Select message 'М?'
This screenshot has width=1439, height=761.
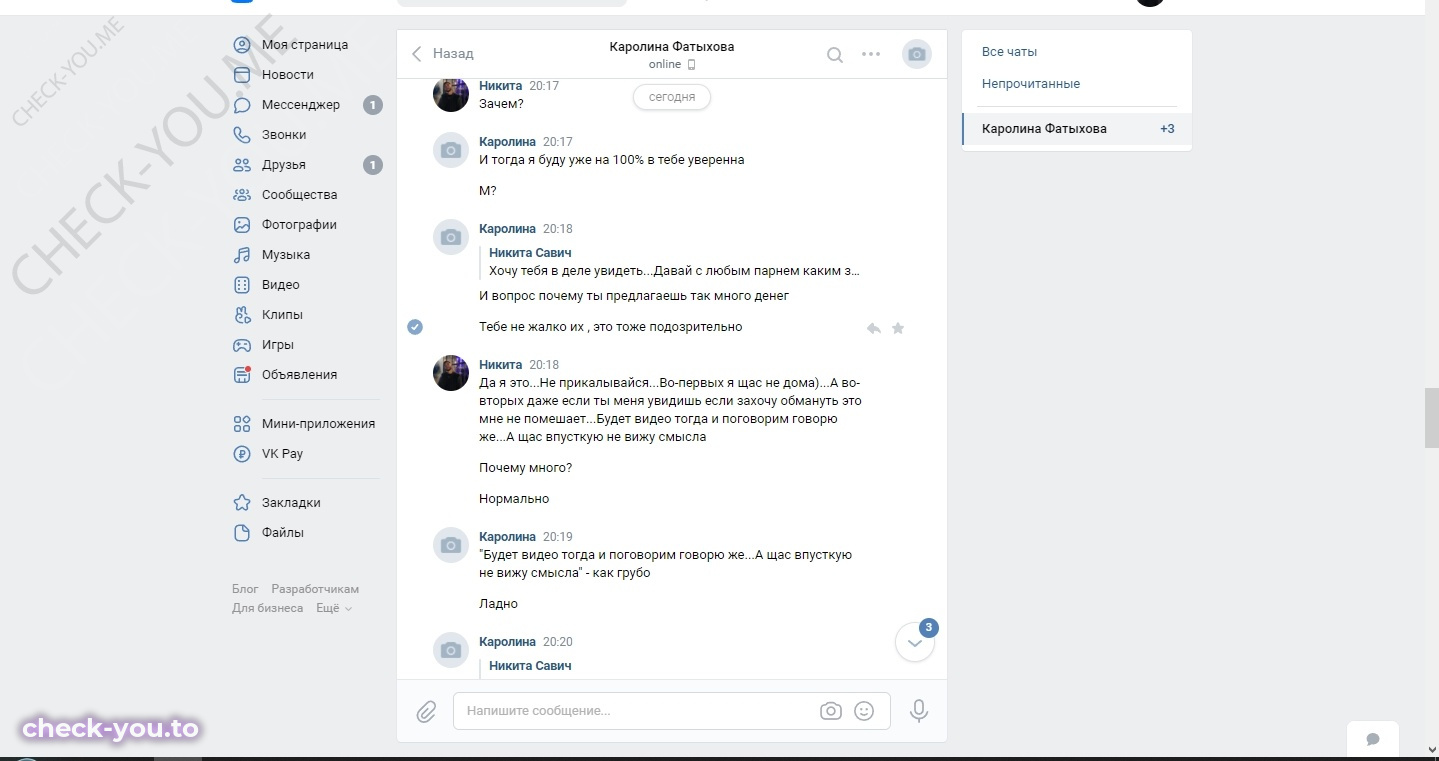pyautogui.click(x=488, y=191)
